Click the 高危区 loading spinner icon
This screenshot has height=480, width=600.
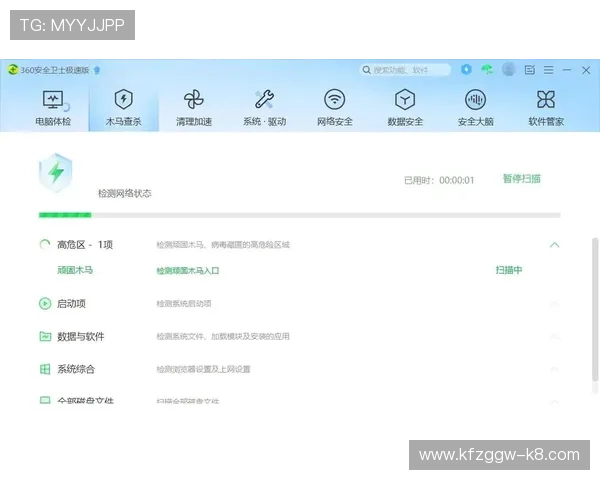tap(45, 244)
